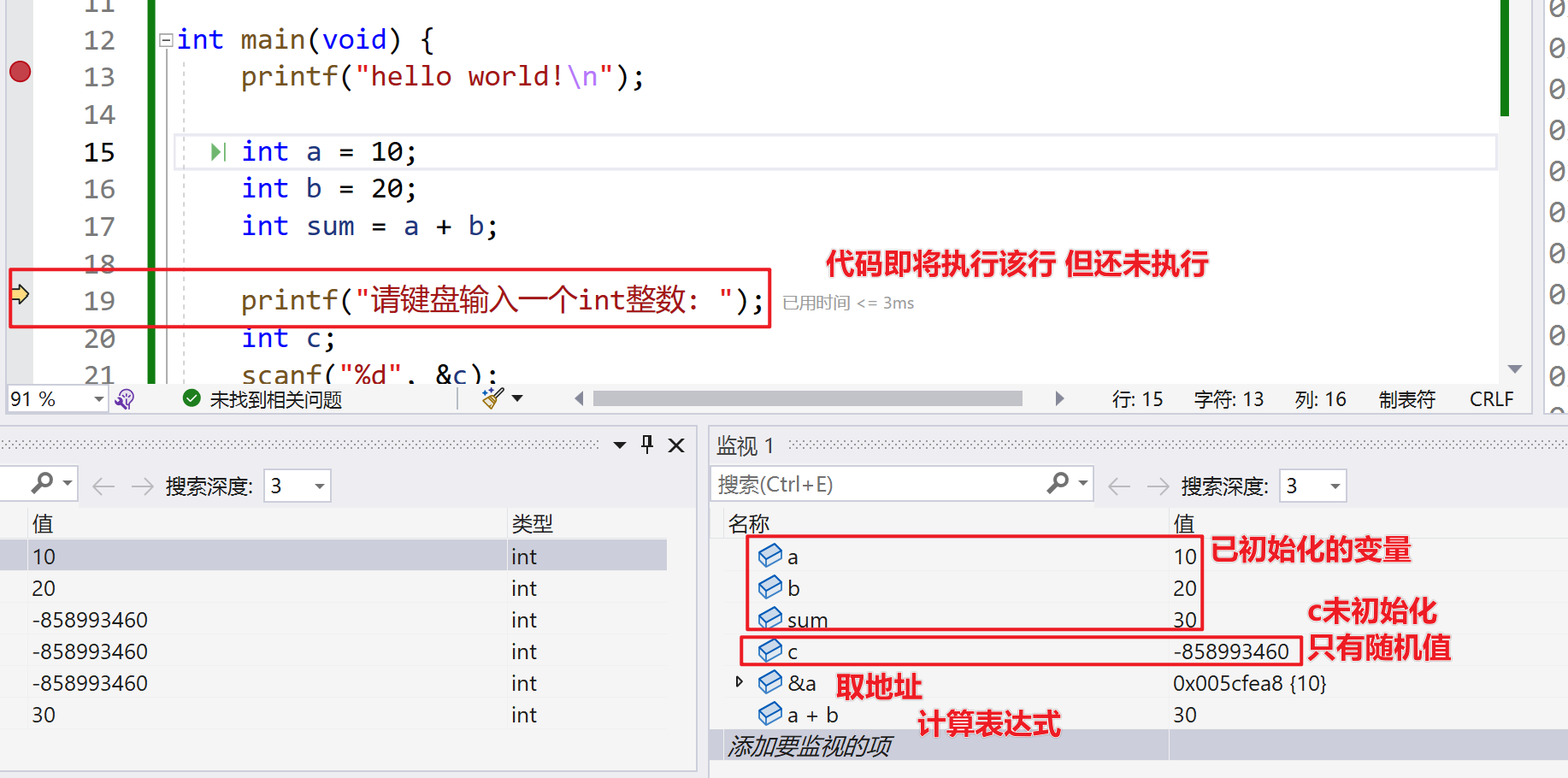Click the back arrow in watch panel search
The image size is (1568, 778).
tap(1119, 486)
